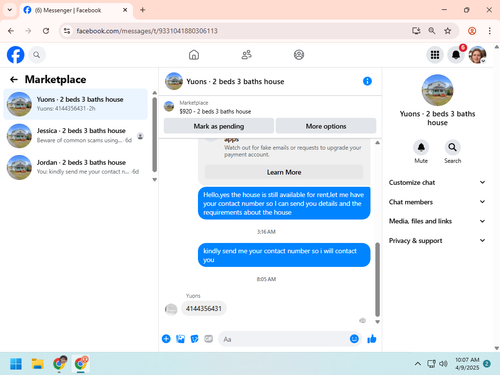Click the 4144356431 message bubble

click(x=204, y=308)
